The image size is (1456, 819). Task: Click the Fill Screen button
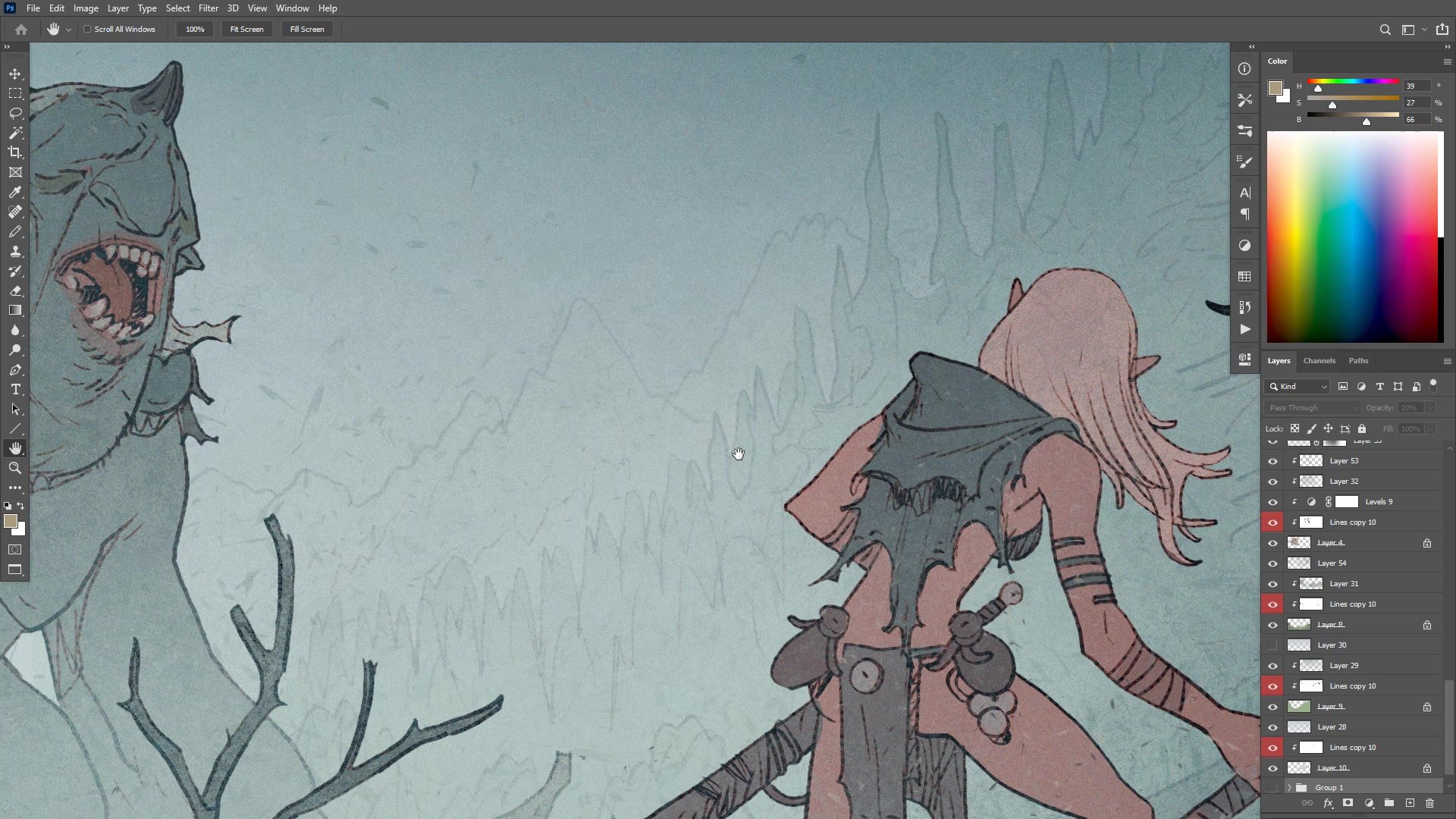point(307,29)
